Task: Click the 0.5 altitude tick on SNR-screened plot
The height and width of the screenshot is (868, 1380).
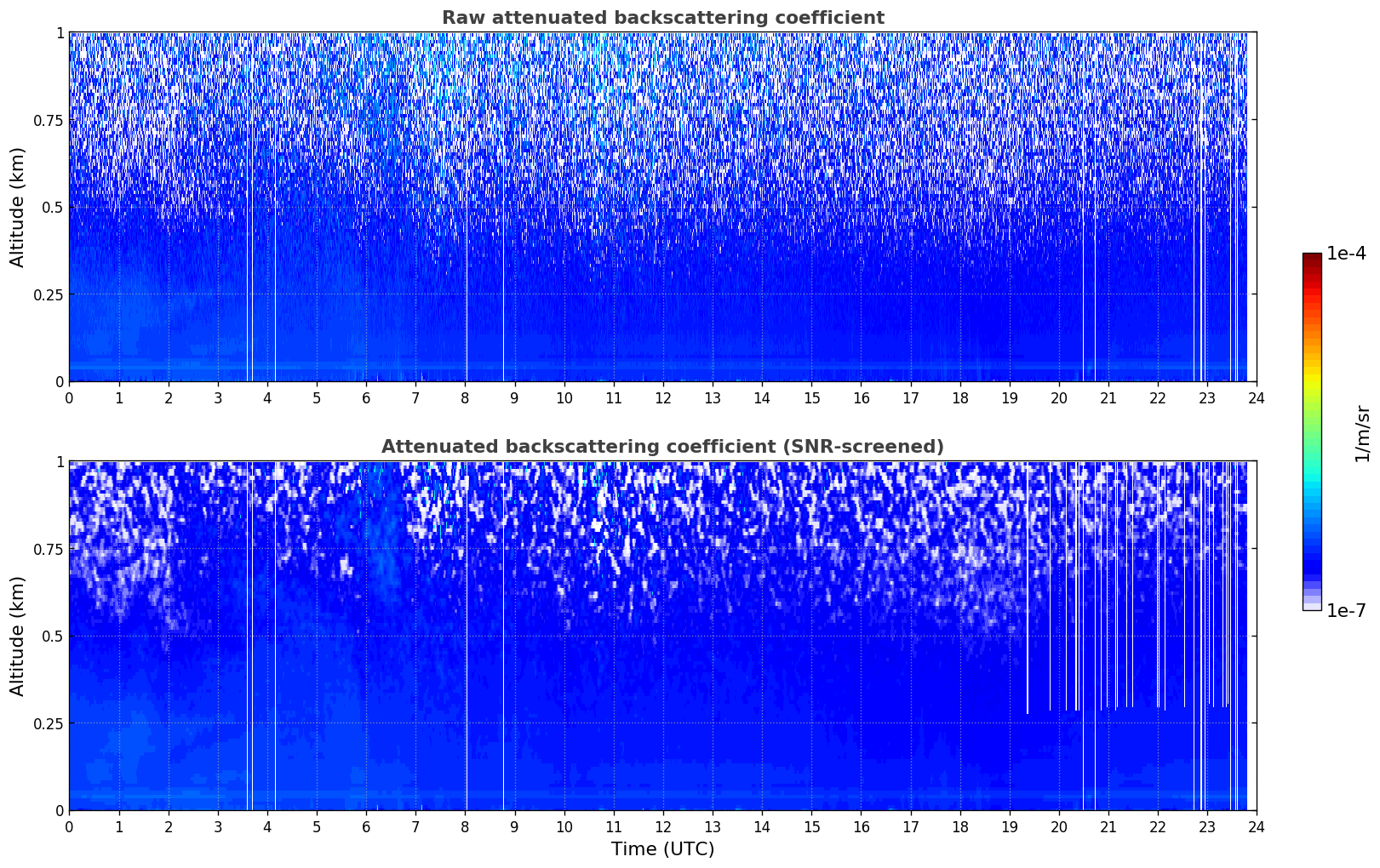Action: pyautogui.click(x=53, y=636)
